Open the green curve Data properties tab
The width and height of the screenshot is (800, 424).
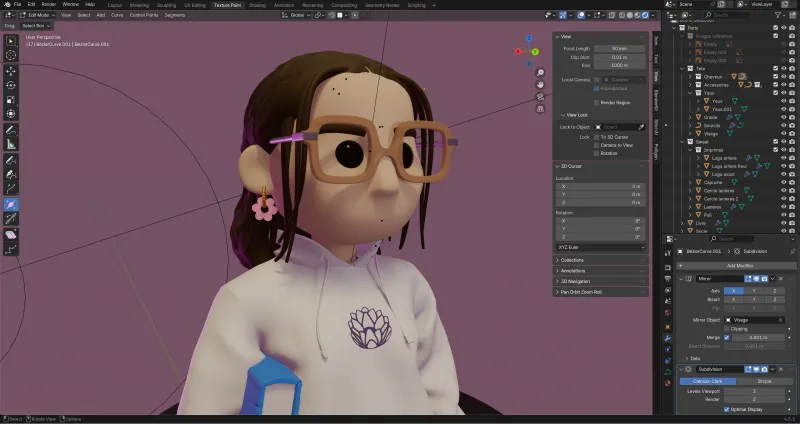coord(668,372)
